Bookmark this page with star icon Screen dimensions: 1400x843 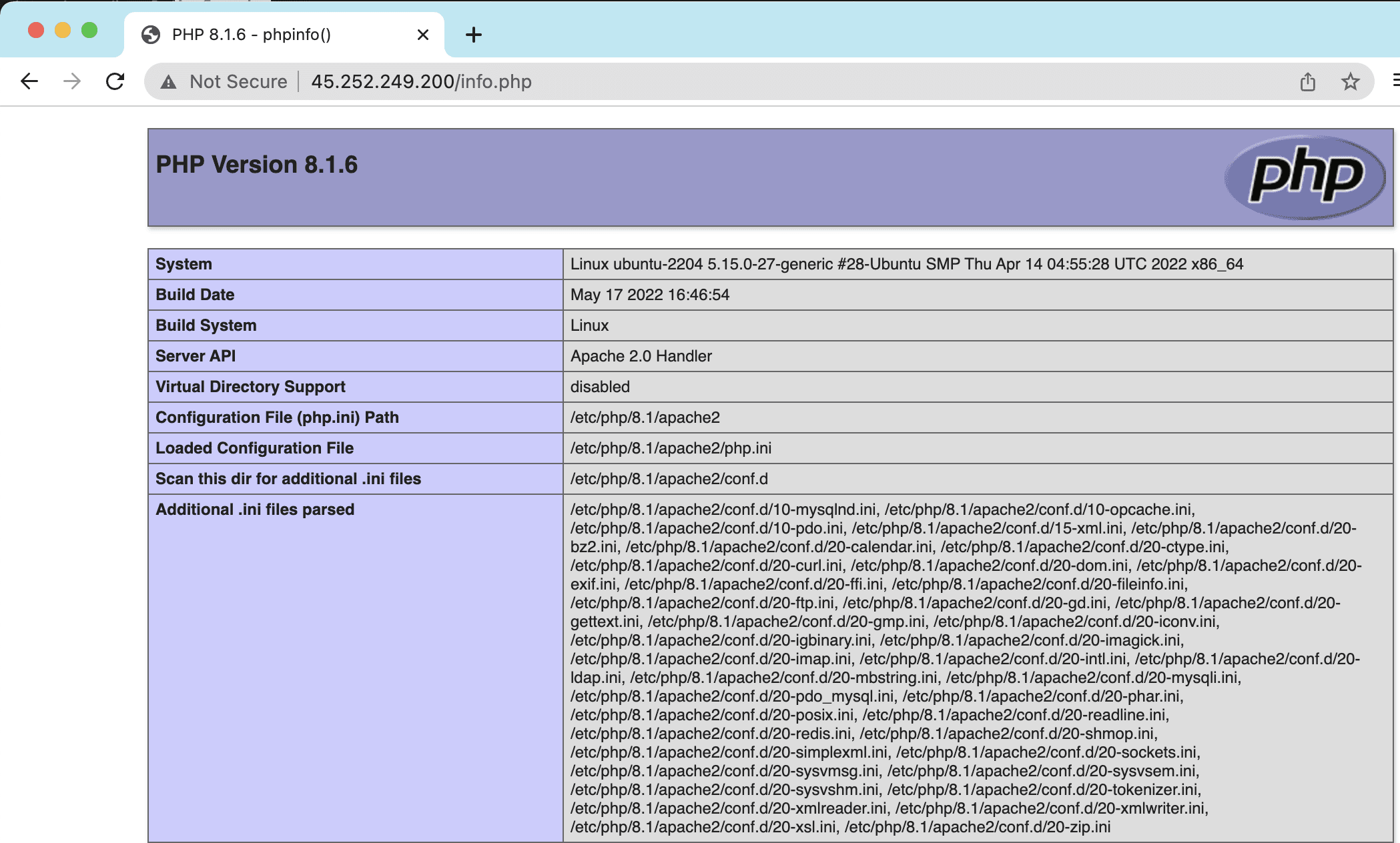[1350, 81]
